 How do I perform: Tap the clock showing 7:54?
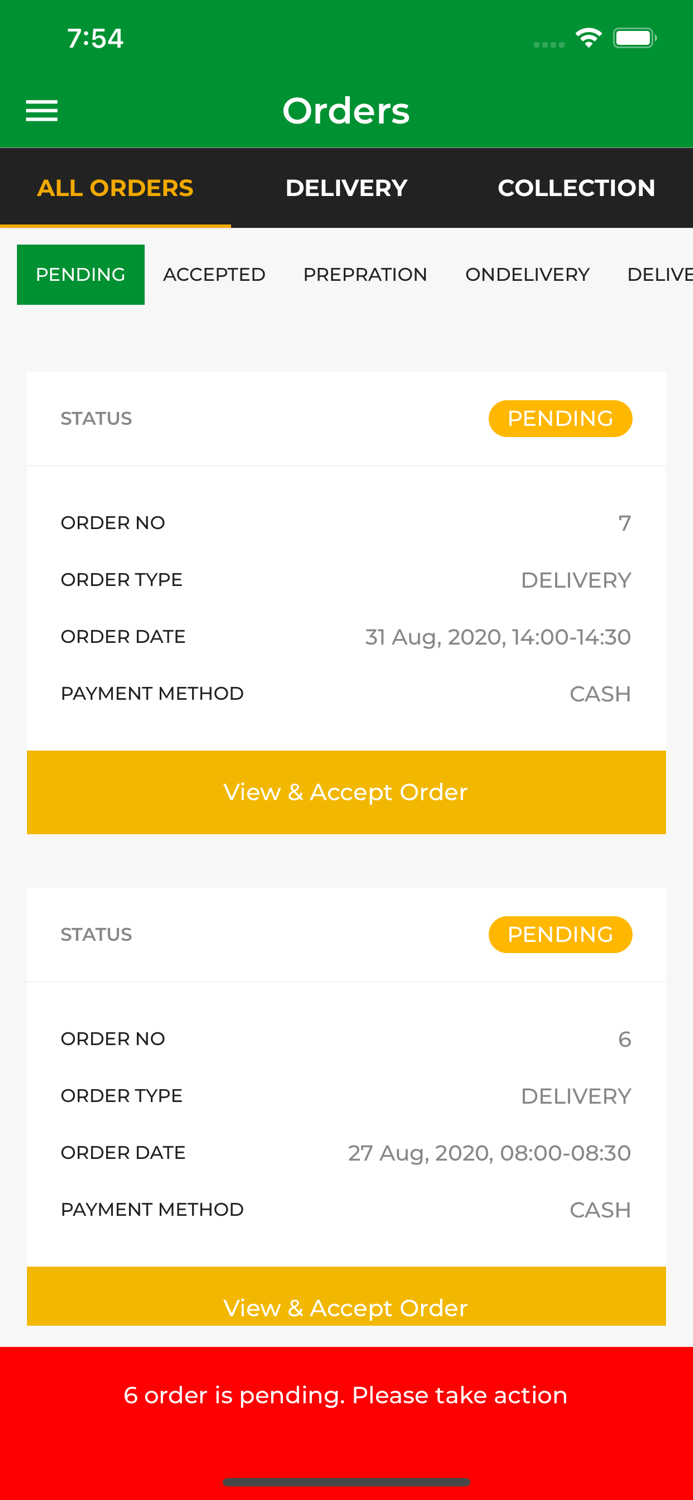(x=96, y=37)
